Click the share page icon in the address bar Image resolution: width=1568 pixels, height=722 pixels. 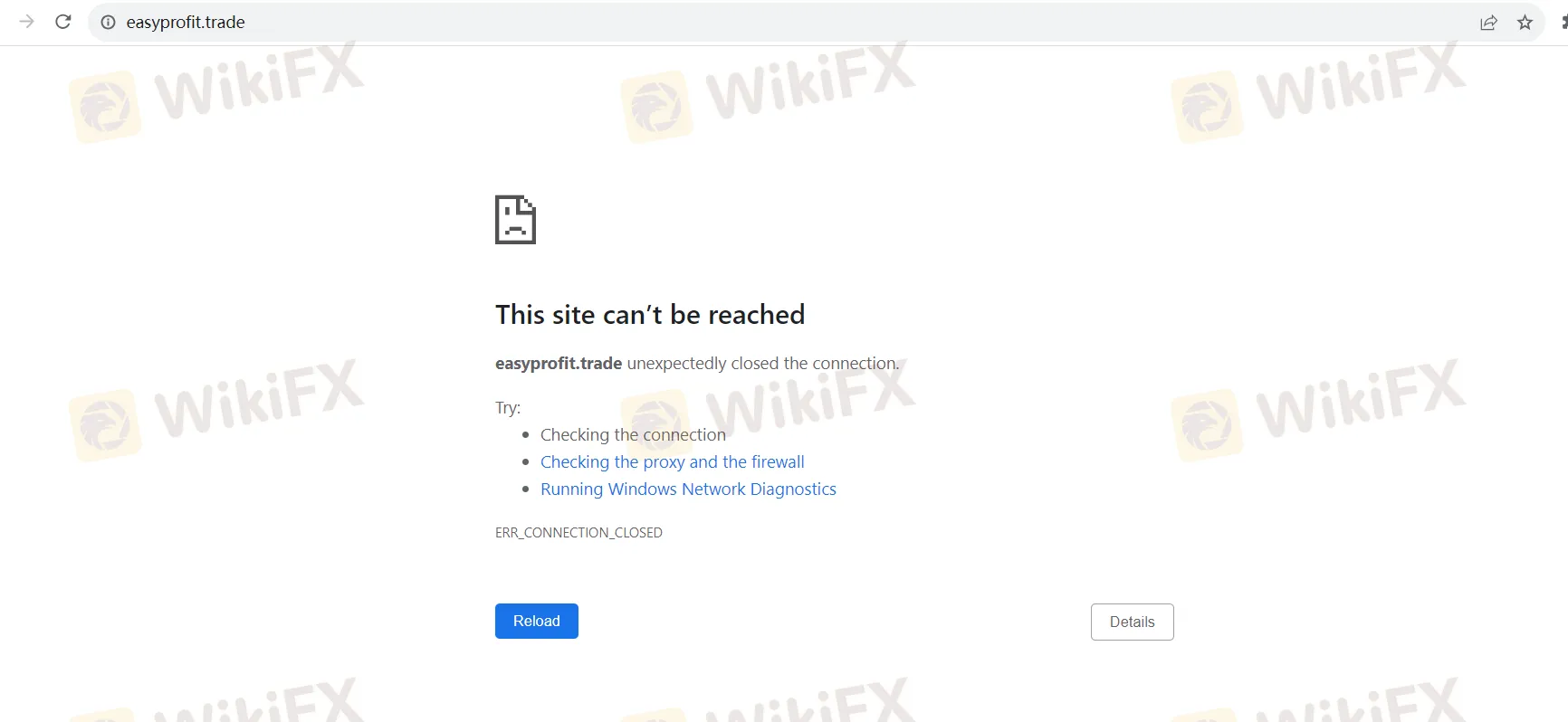coord(1488,23)
